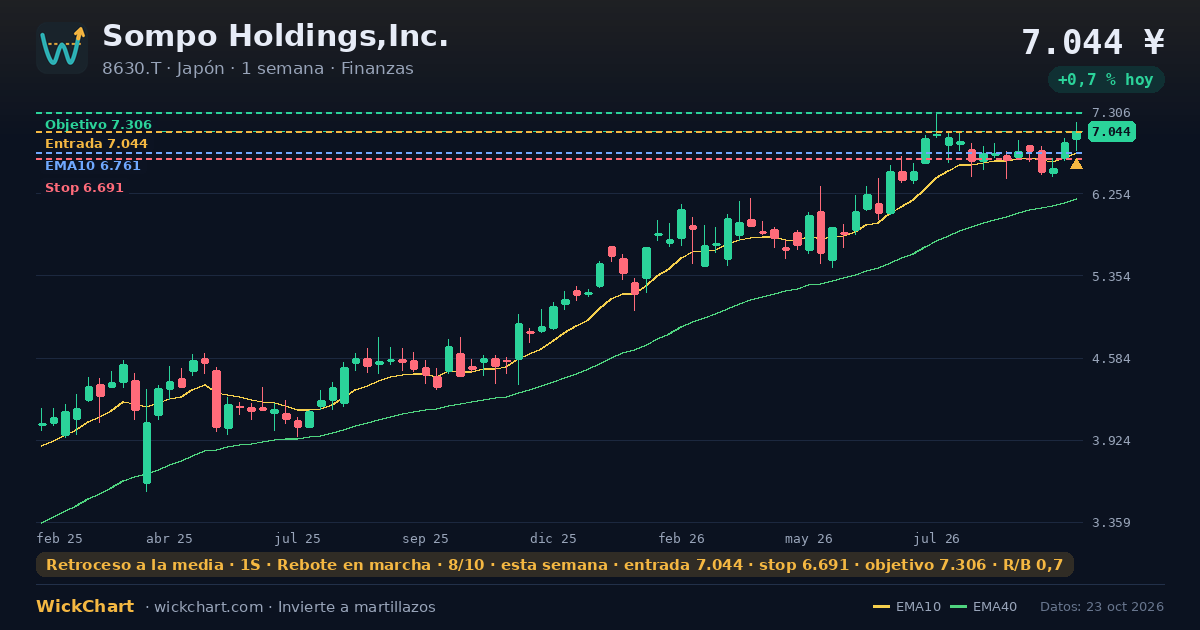This screenshot has height=630, width=1200.
Task: Click the 4.584 axis value
Action: click(1111, 358)
